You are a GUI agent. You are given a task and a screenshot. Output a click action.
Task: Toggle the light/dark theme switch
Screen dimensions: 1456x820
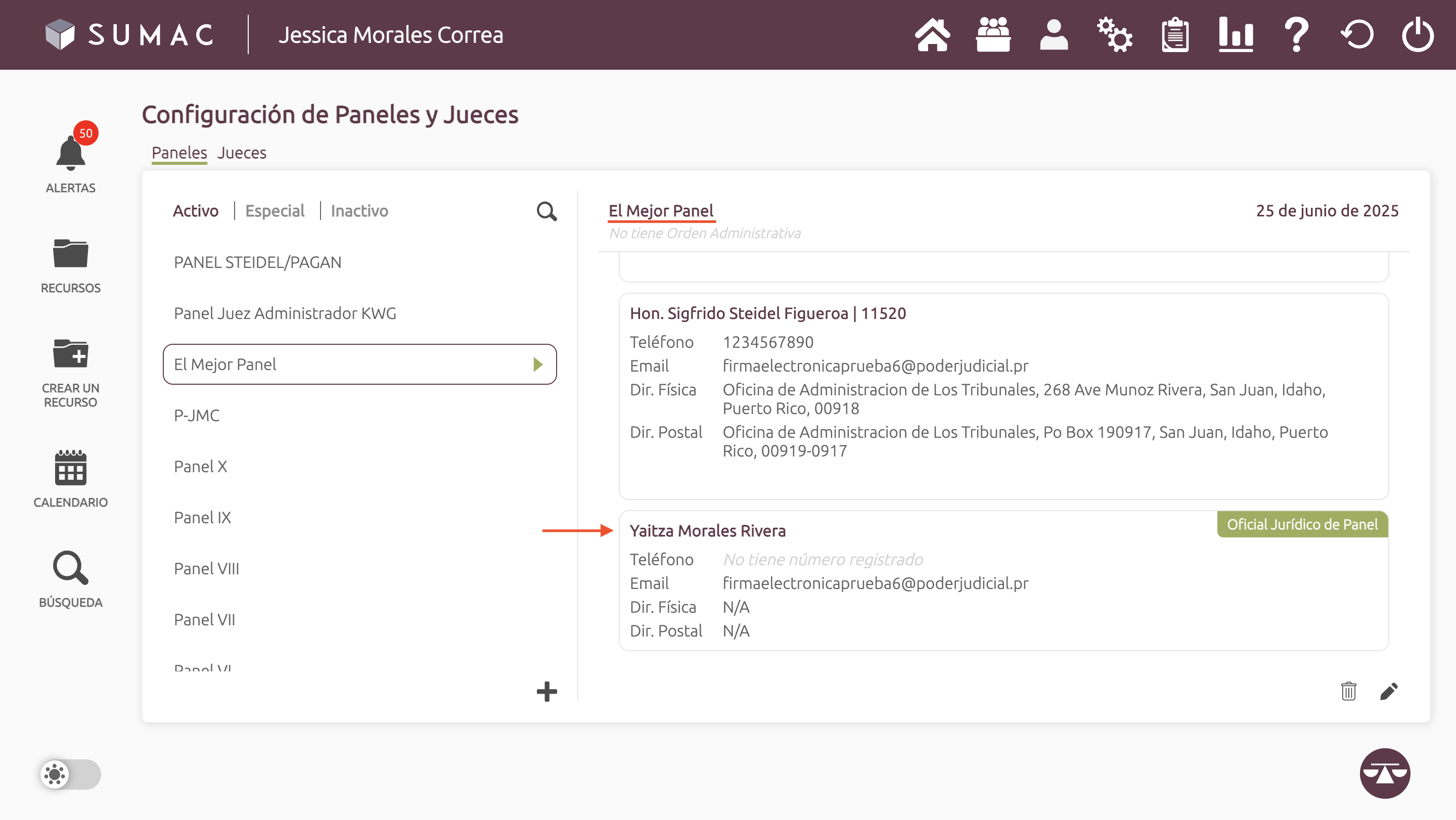[71, 773]
